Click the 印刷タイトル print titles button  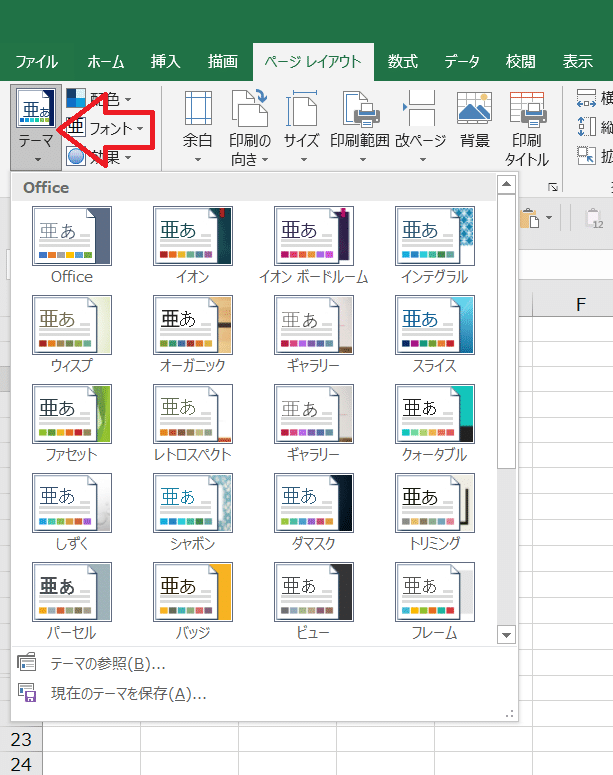pos(527,128)
